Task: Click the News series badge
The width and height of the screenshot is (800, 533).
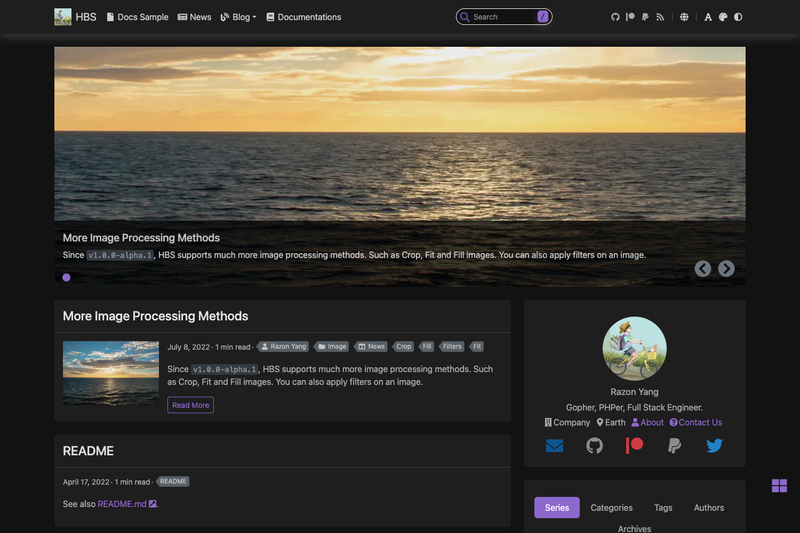Action: click(x=371, y=347)
